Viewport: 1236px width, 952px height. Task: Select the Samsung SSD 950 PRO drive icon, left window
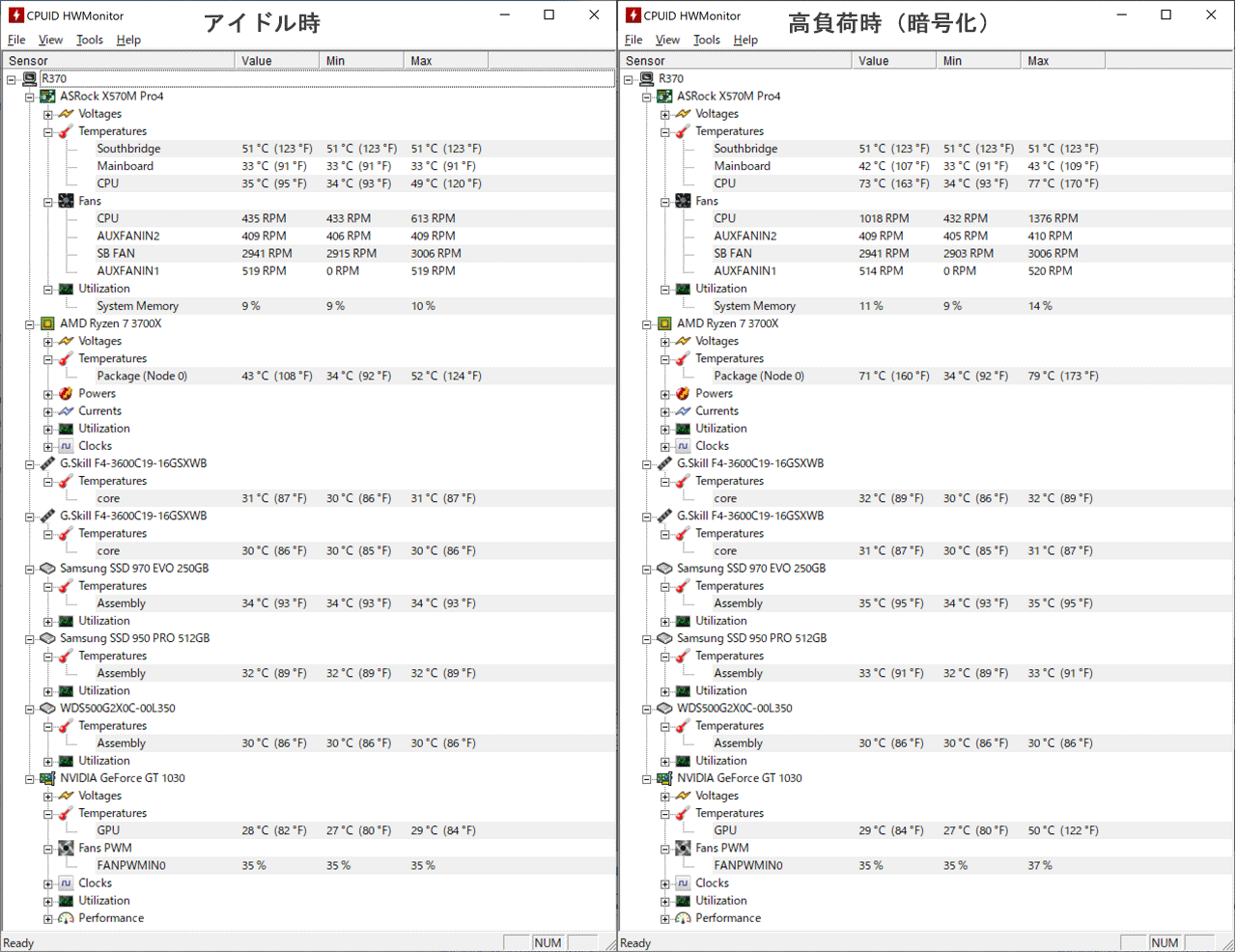click(x=47, y=638)
